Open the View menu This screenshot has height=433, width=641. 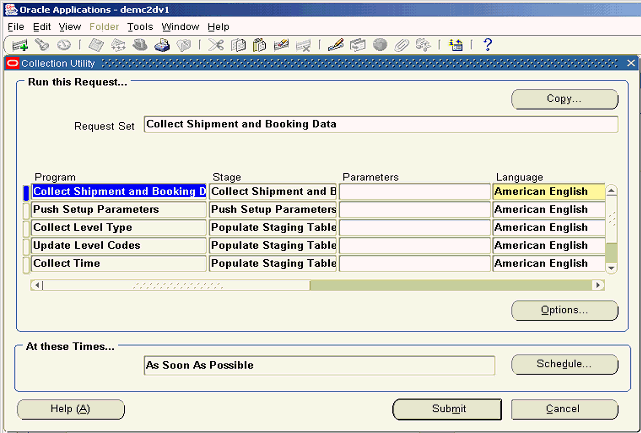69,27
